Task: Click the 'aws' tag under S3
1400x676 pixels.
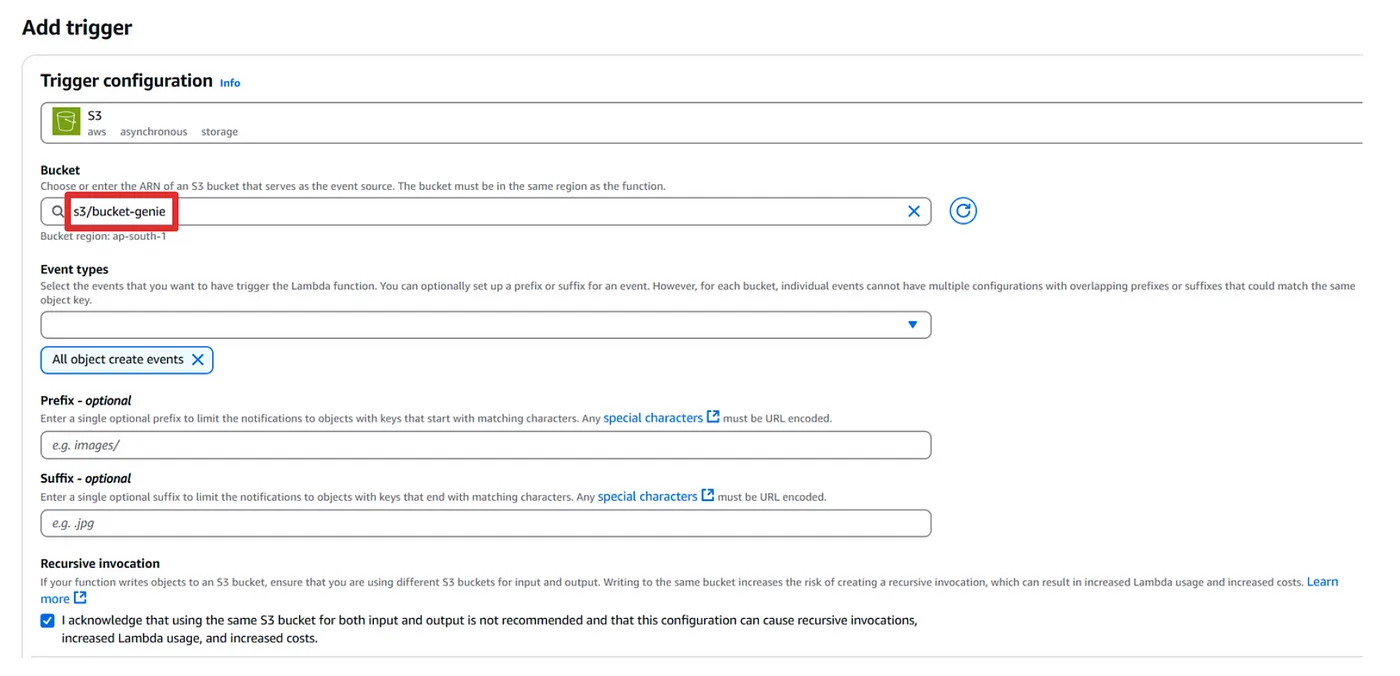Action: click(x=97, y=132)
